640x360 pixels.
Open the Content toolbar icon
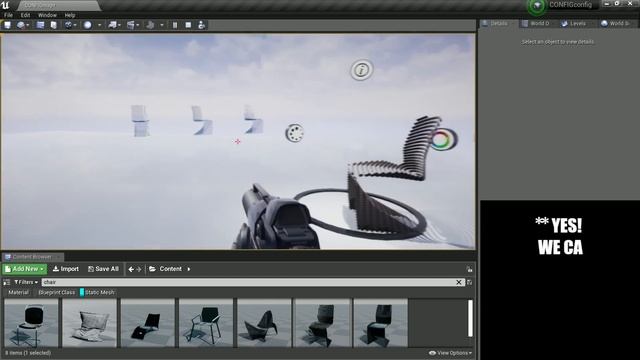[x=40, y=25]
